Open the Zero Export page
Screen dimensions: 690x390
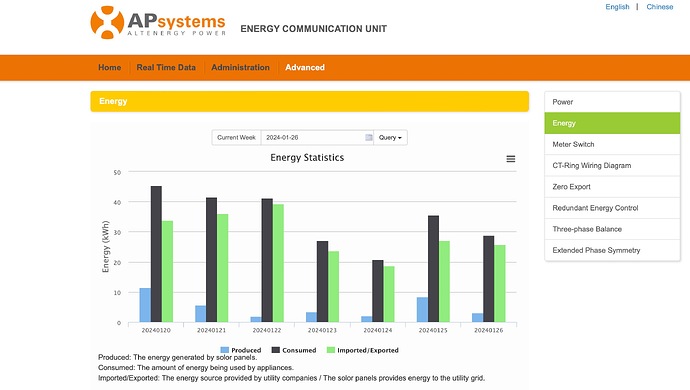[x=612, y=187]
